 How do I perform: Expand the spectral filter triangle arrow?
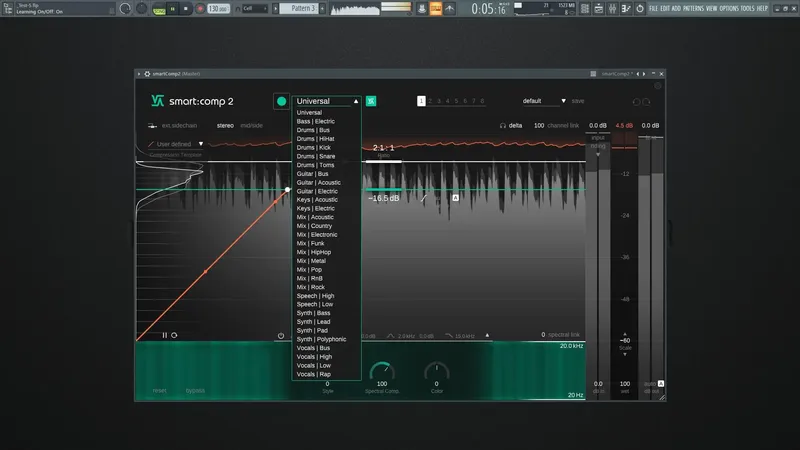(487, 335)
